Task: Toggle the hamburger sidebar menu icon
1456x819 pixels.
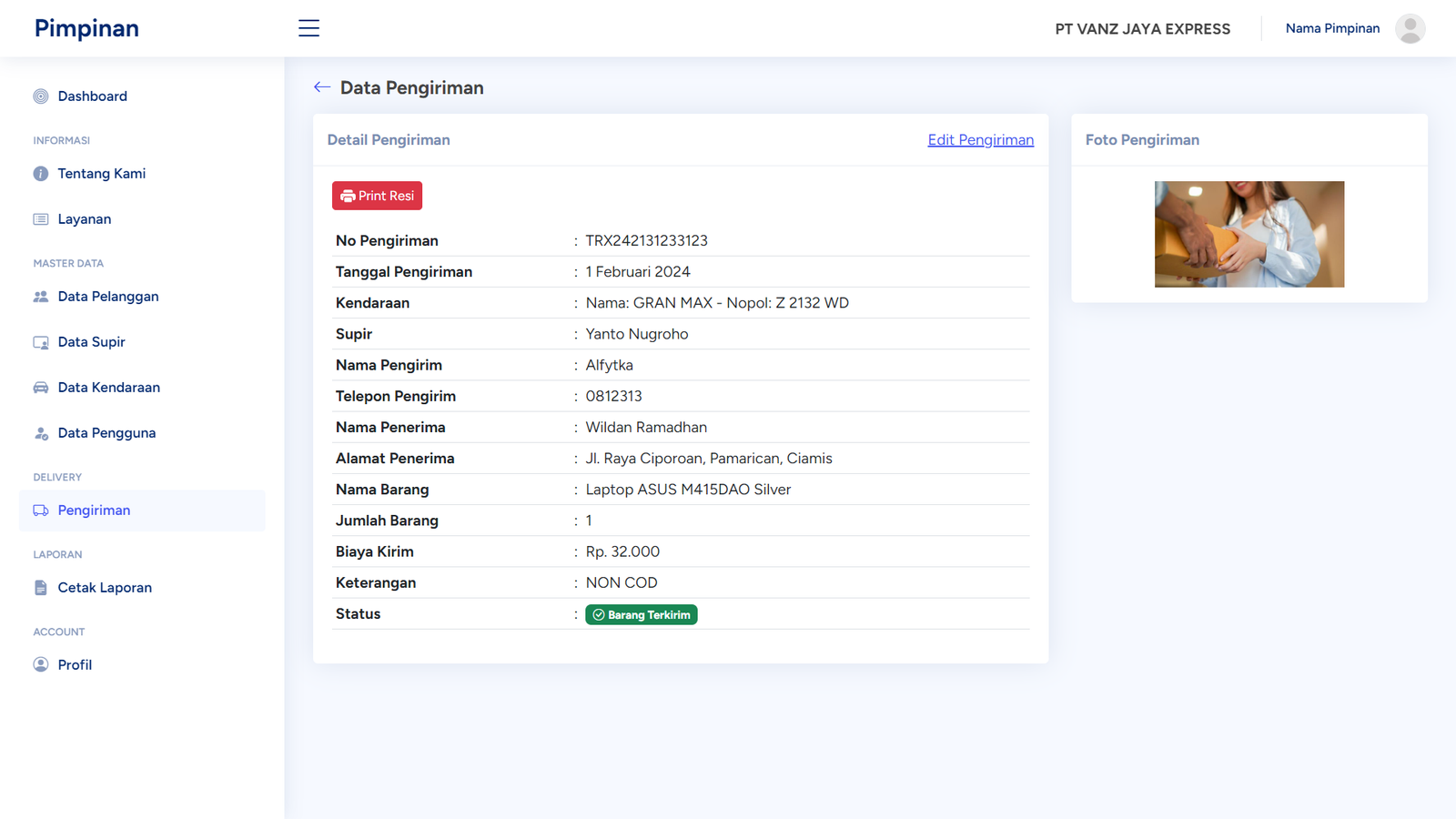Action: point(308,28)
